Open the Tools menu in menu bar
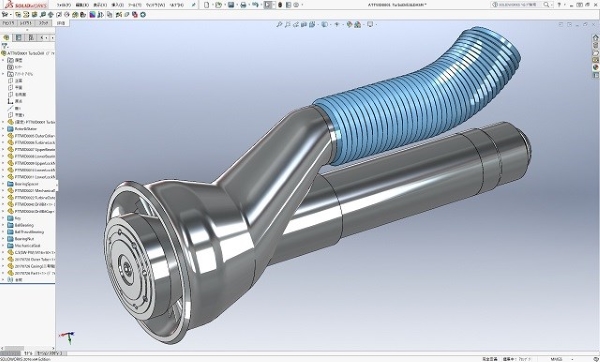The height and width of the screenshot is (362, 600). point(135,5)
